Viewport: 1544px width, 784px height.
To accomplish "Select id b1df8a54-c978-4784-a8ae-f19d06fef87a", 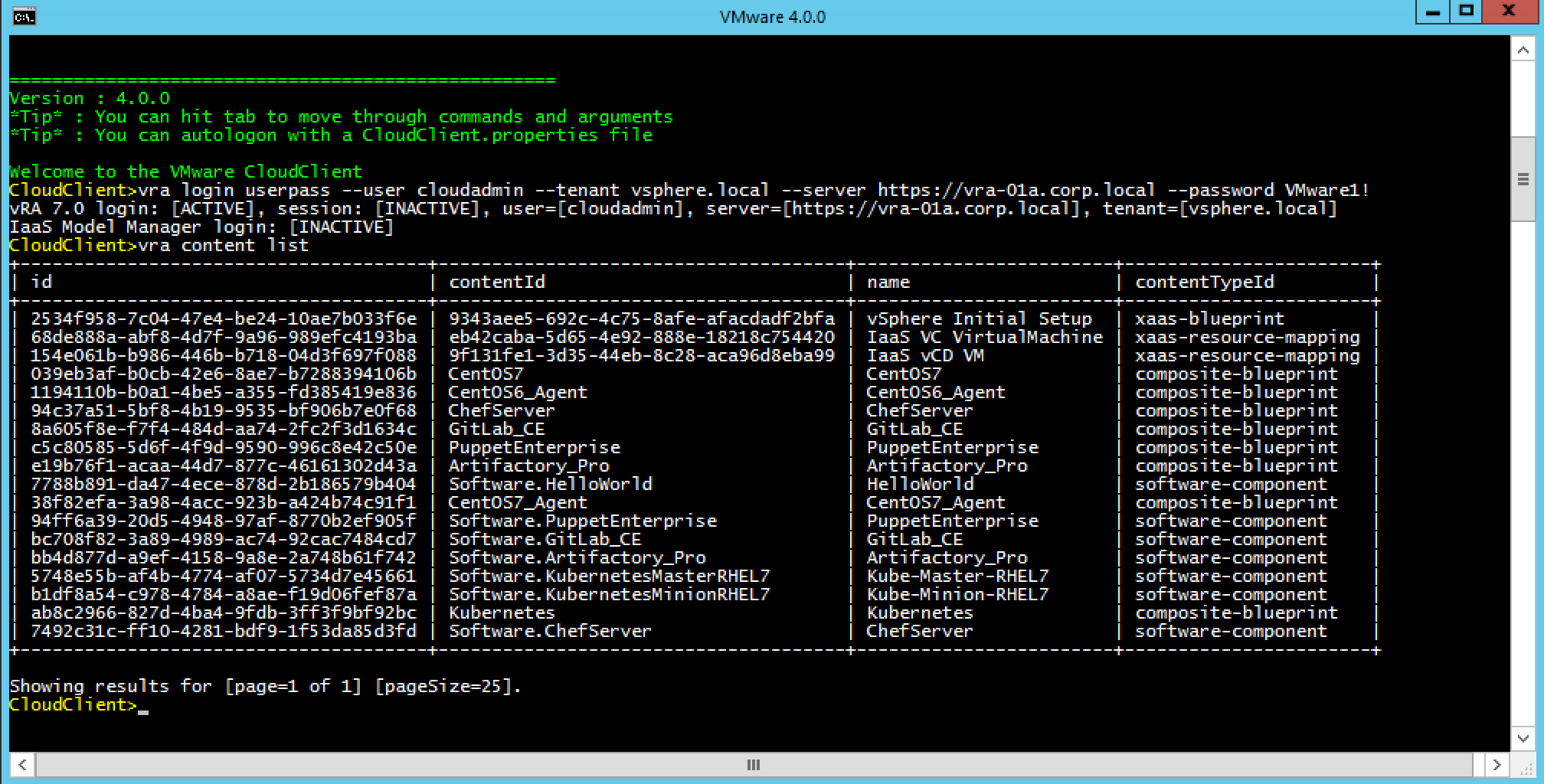I will pos(224,594).
